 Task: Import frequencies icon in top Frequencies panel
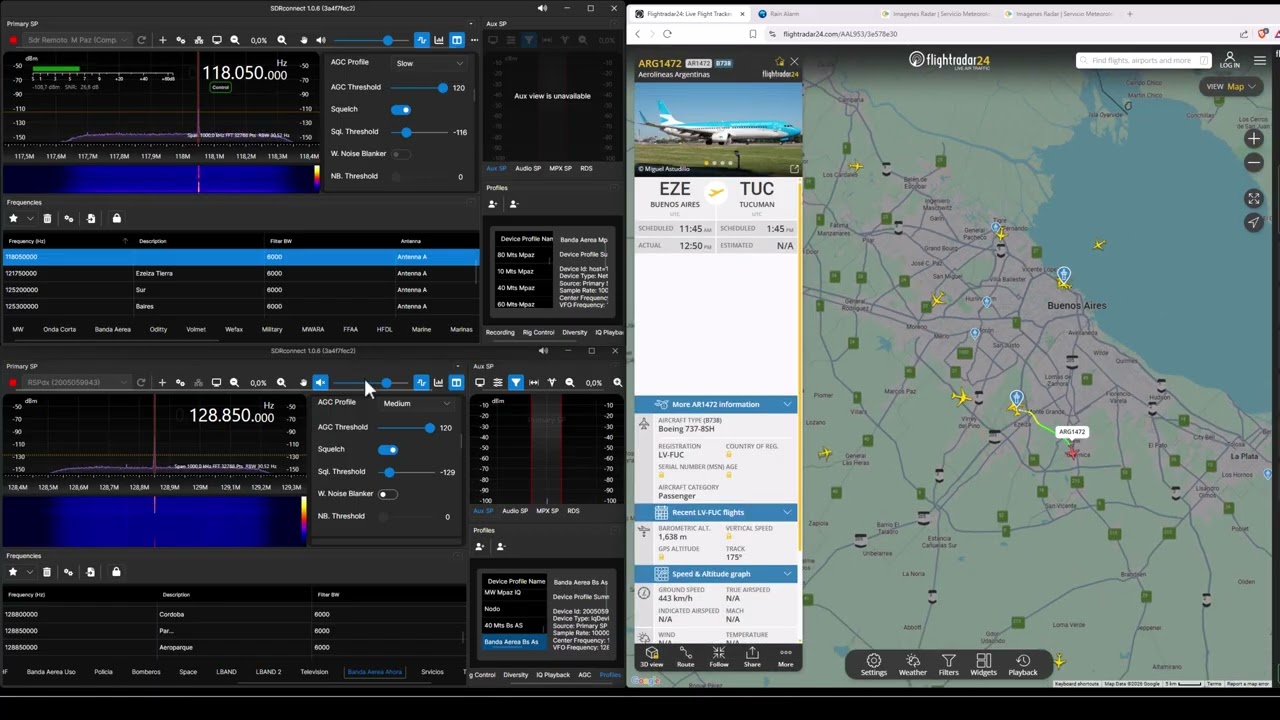pyautogui.click(x=91, y=218)
